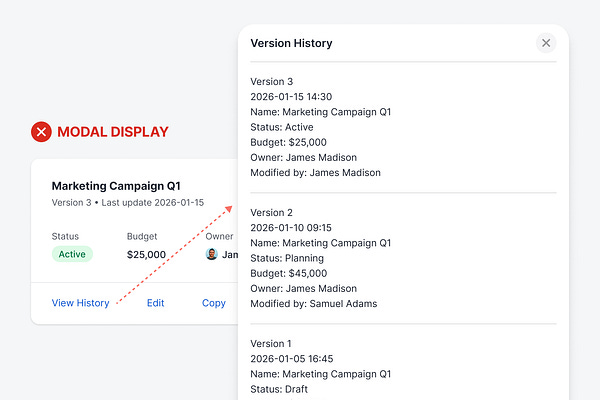
Task: Select the Version 2 entry heading
Action: pyautogui.click(x=271, y=213)
